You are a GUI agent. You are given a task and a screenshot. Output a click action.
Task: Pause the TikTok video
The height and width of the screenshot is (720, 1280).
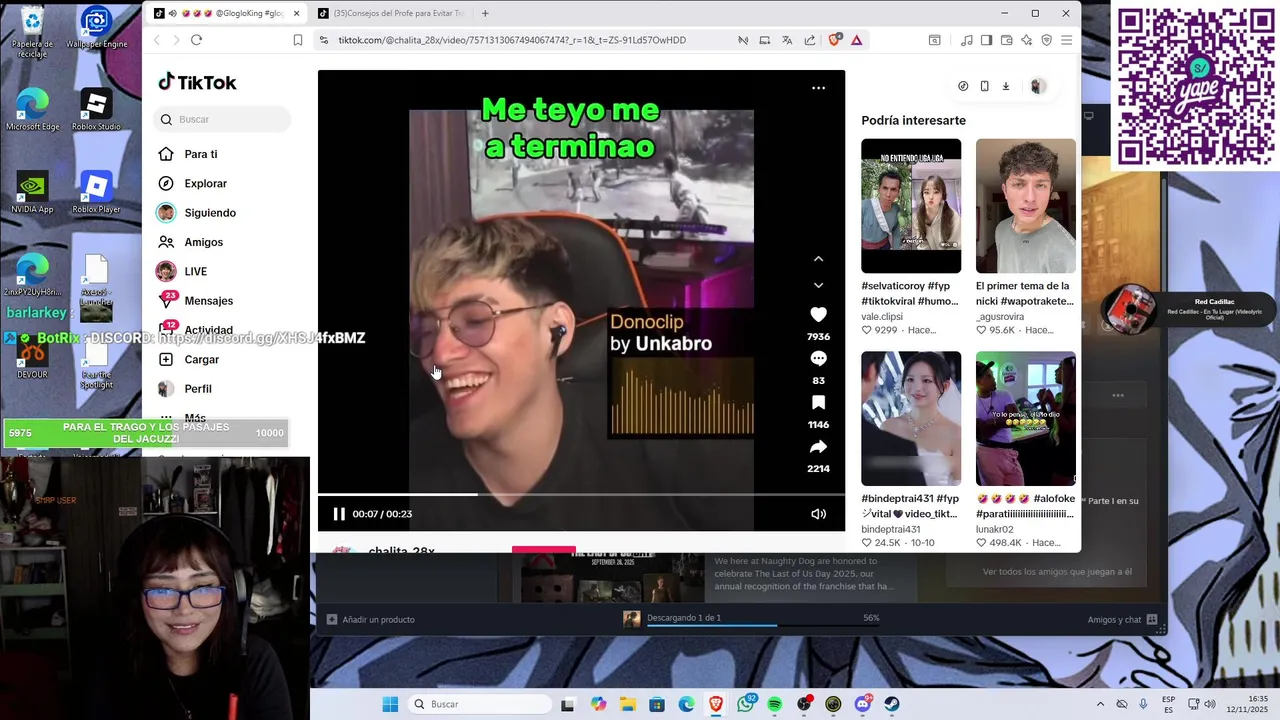(339, 514)
